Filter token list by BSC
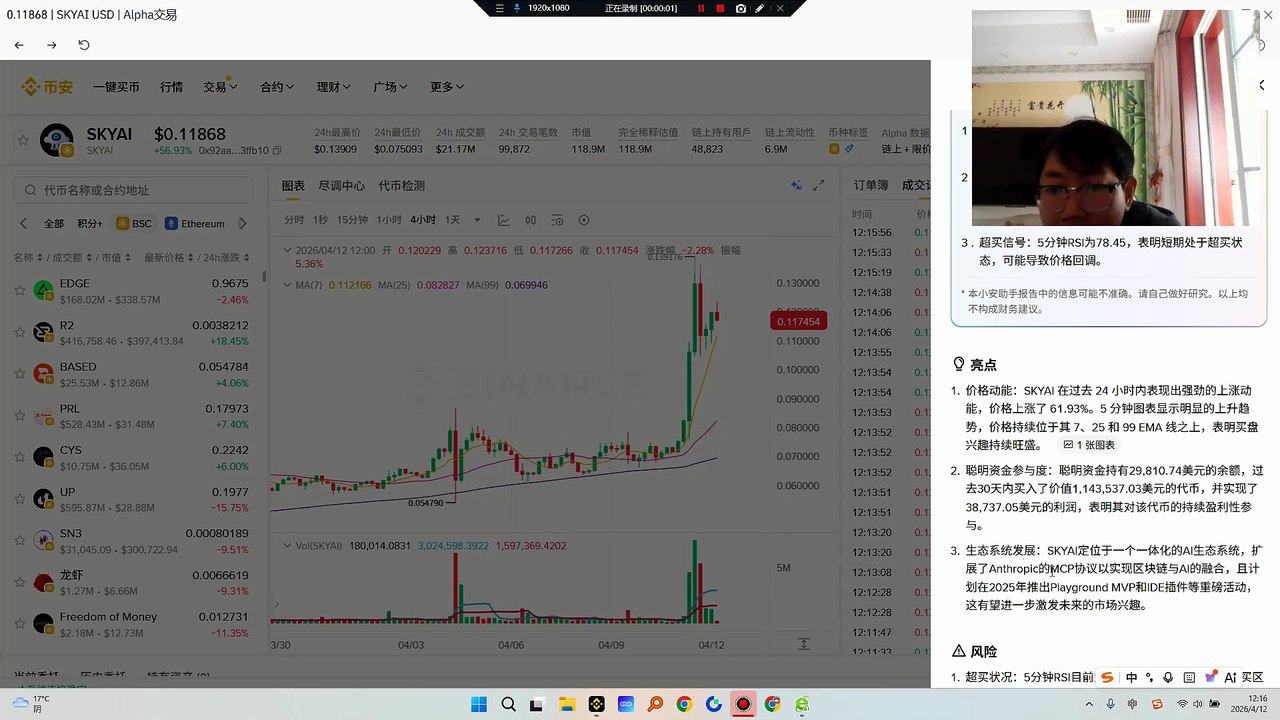 134,223
